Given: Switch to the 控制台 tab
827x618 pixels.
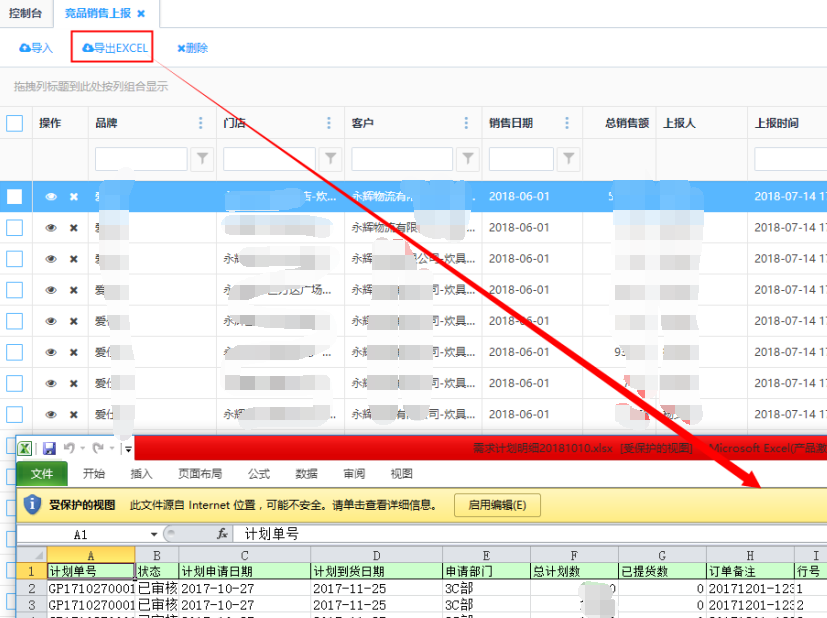Looking at the screenshot, I should click(x=25, y=14).
